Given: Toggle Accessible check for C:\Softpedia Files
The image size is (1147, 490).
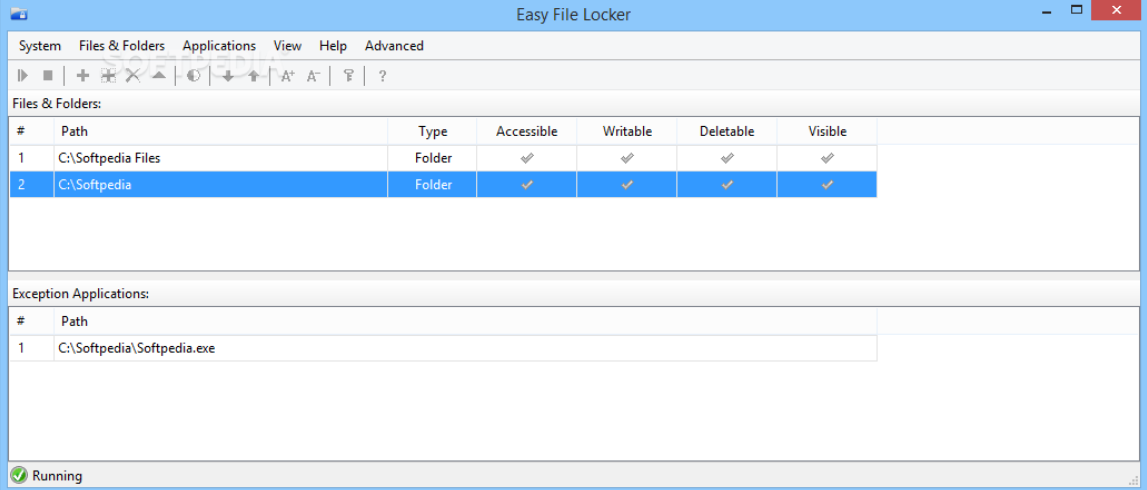Looking at the screenshot, I should (527, 158).
